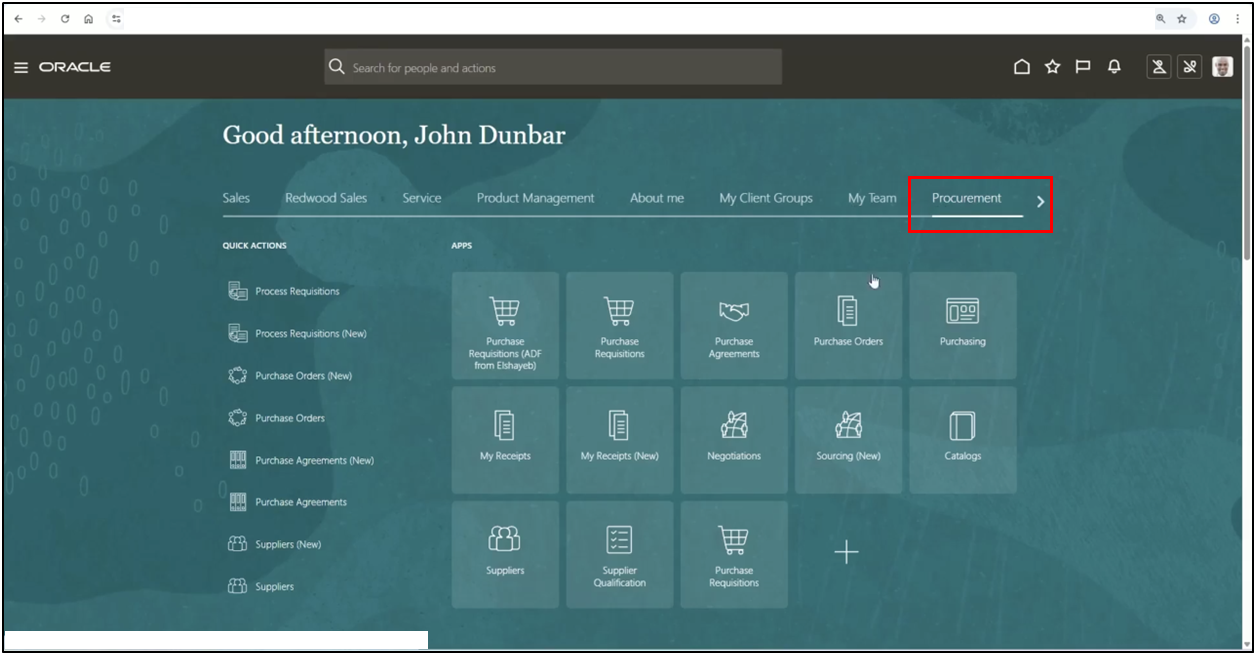This screenshot has width=1256, height=656.
Task: Open the Catalogs app tile
Action: [962, 439]
